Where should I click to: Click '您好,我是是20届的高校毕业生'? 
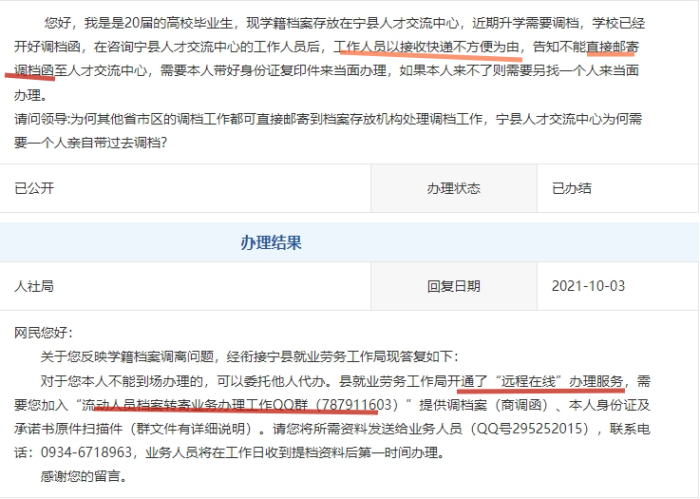(139, 23)
